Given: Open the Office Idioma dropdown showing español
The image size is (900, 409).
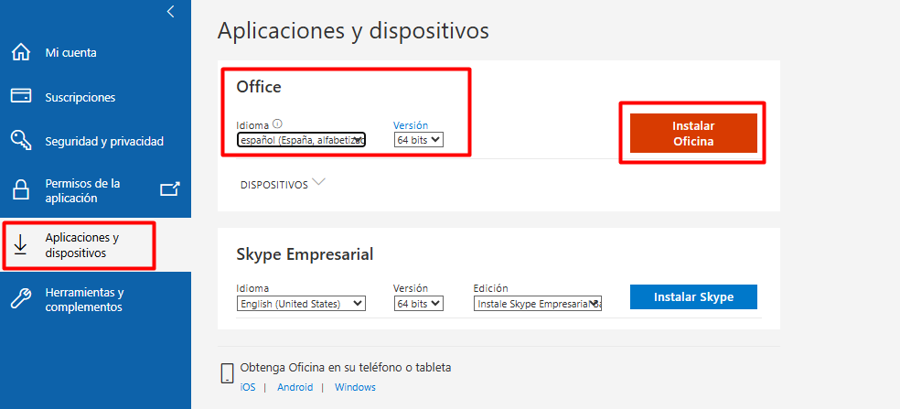Looking at the screenshot, I should tap(301, 139).
